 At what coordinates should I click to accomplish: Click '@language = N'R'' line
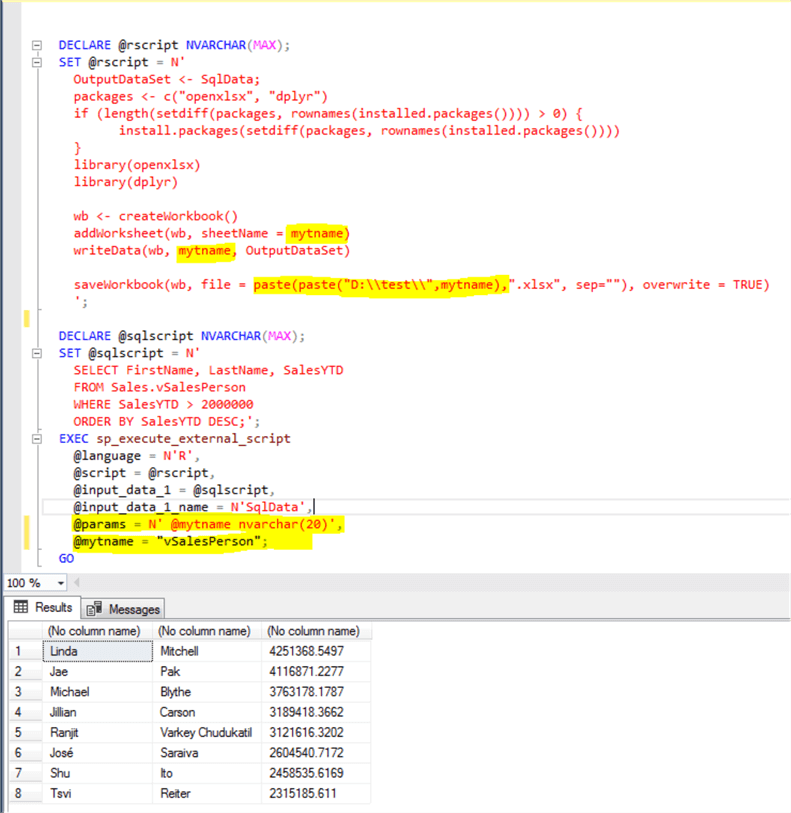click(136, 456)
